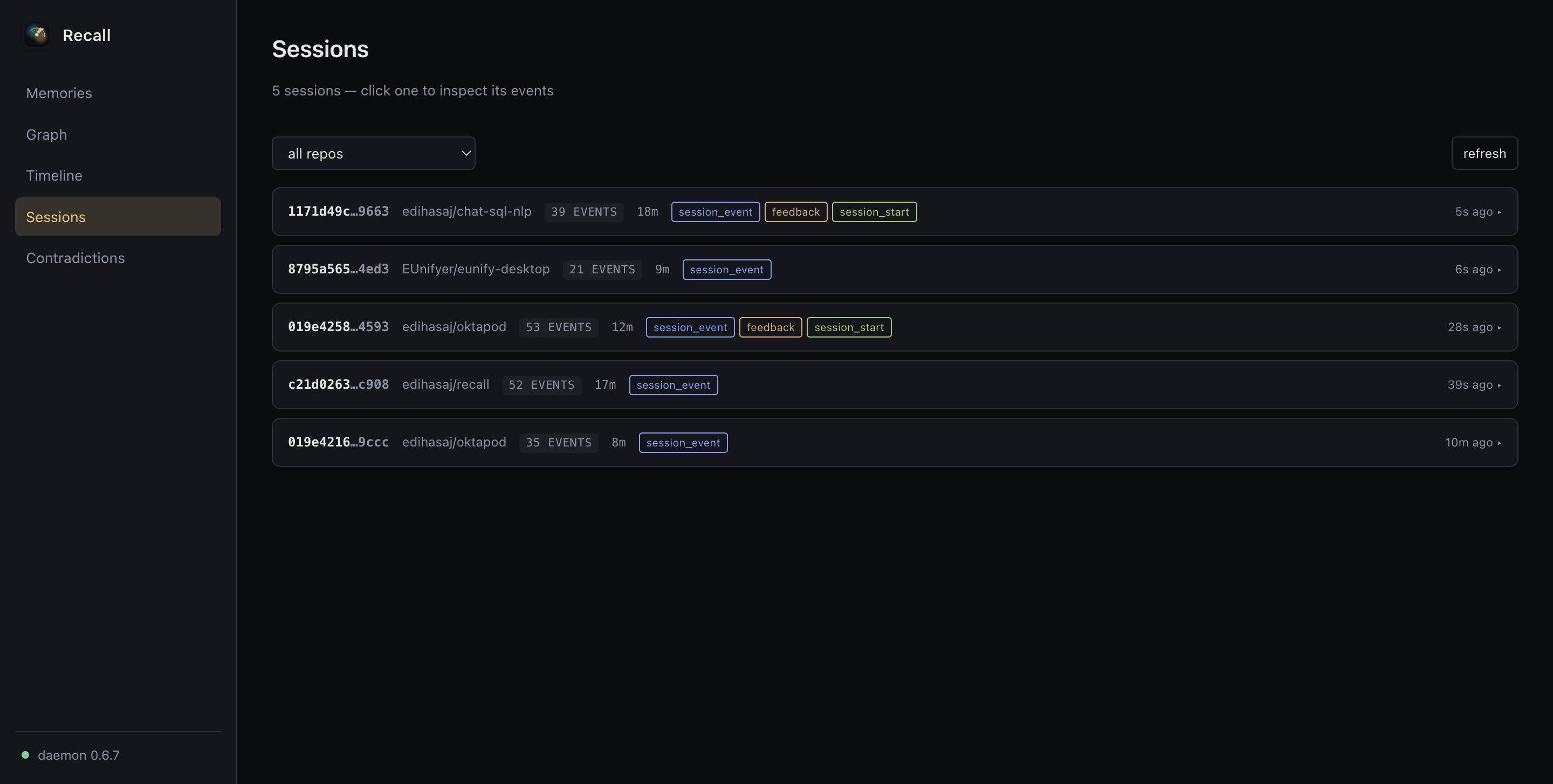Click the Recall app title
The image size is (1553, 784).
[87, 35]
